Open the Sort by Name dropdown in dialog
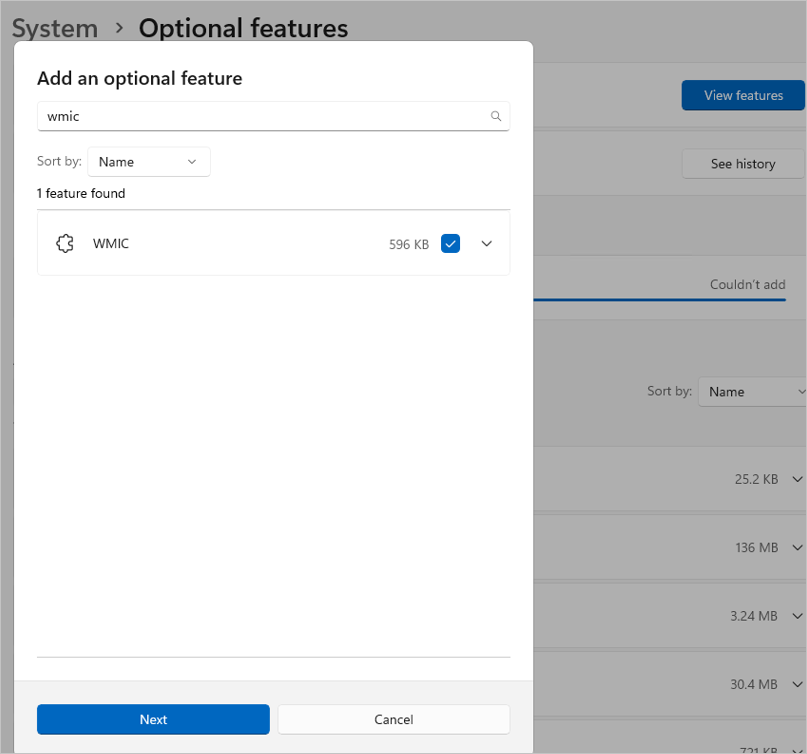The height and width of the screenshot is (754, 807). click(x=149, y=162)
